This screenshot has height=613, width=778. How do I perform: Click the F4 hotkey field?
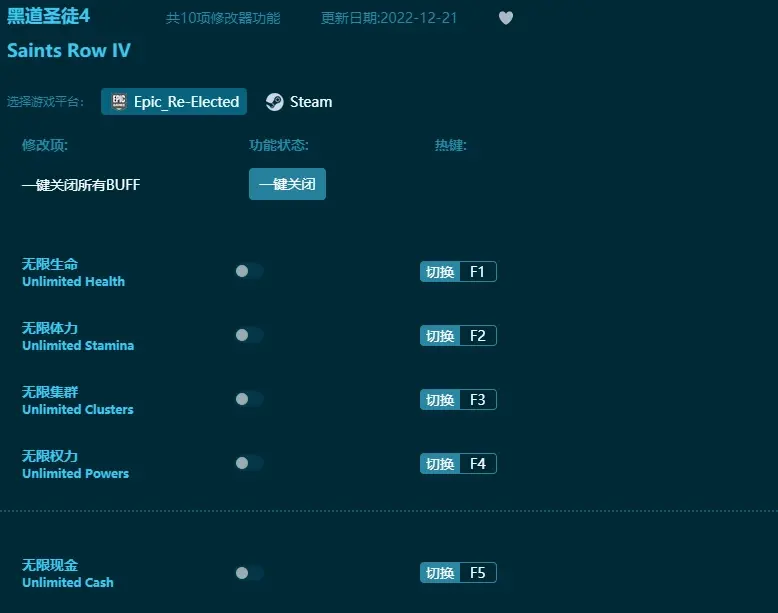click(478, 464)
